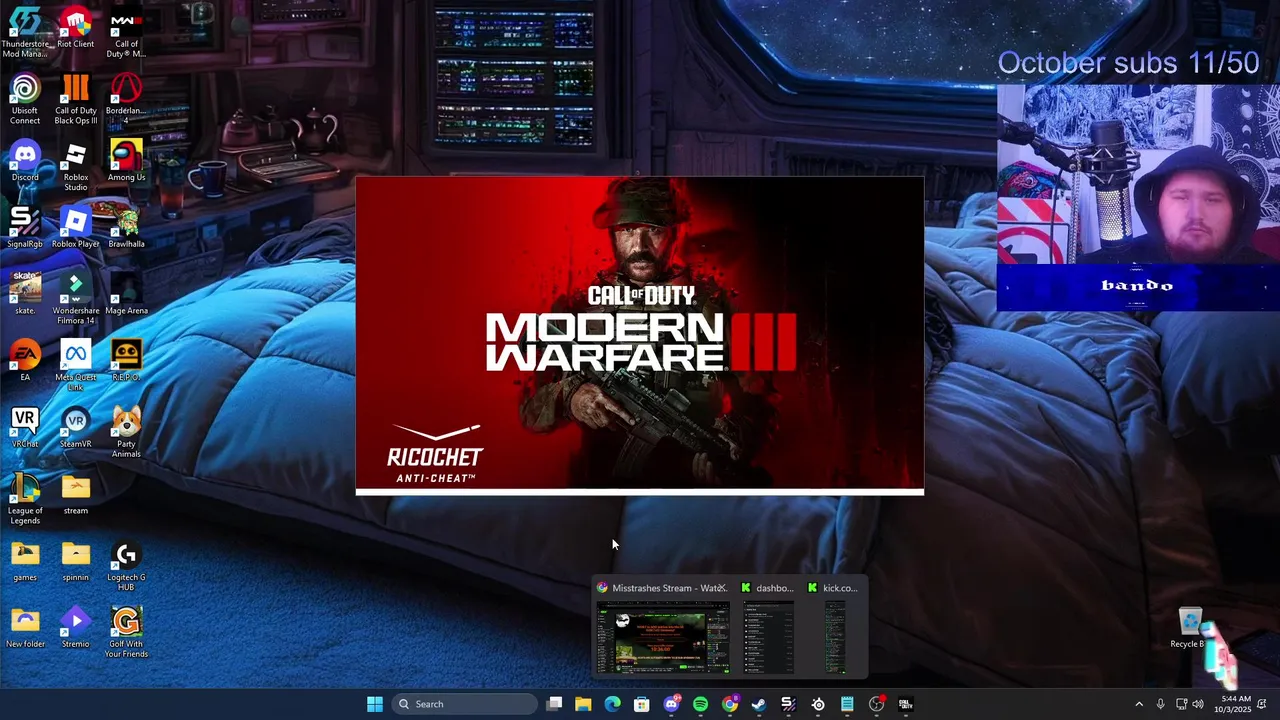Open the skate. game shortcut

[x=25, y=295]
